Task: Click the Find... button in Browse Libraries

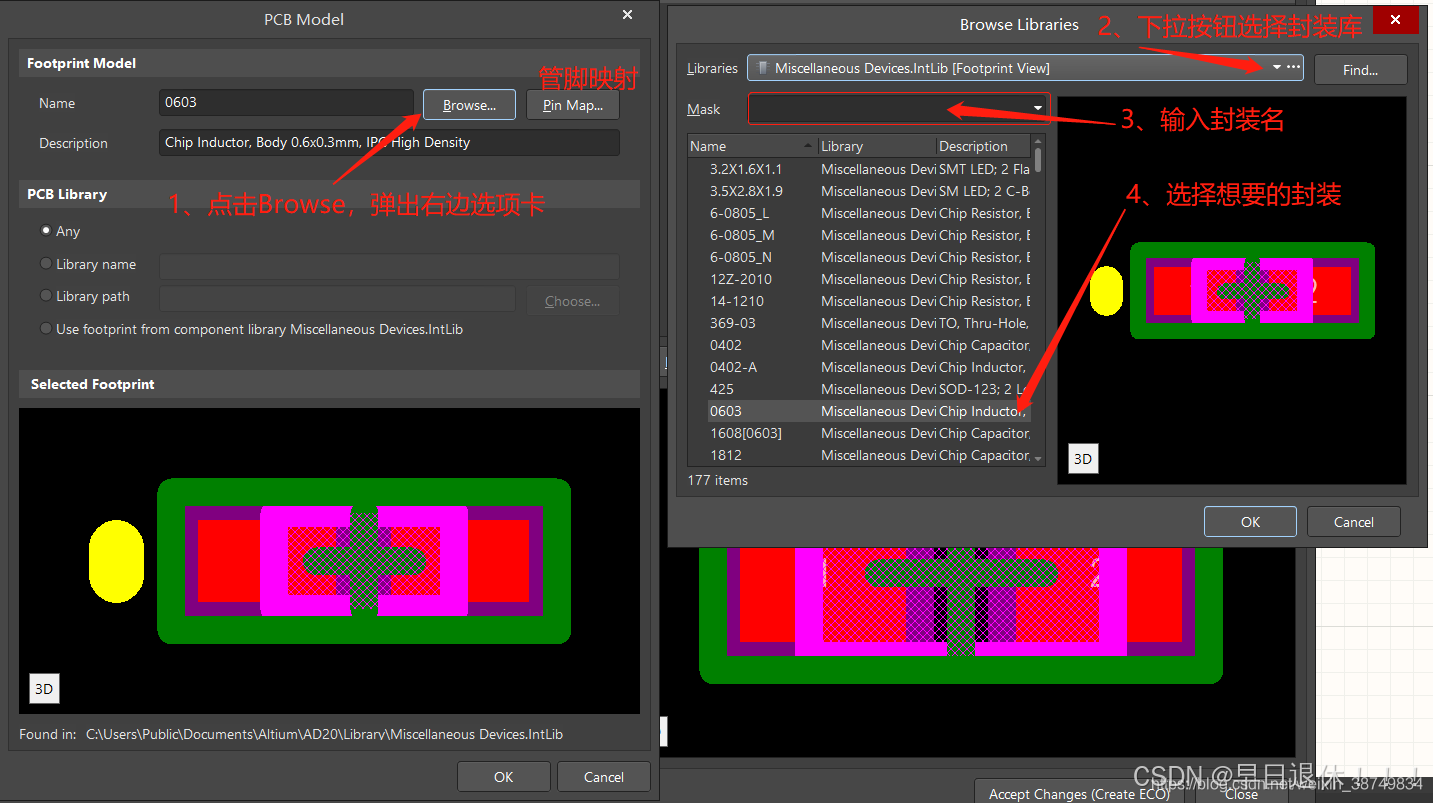Action: pos(1361,70)
